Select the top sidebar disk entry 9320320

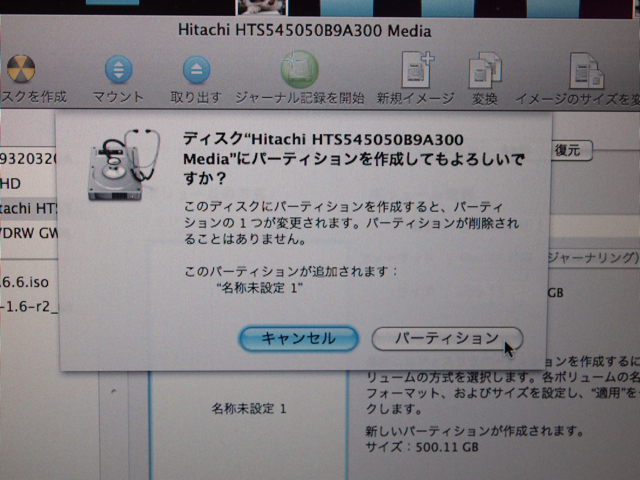tap(28, 159)
